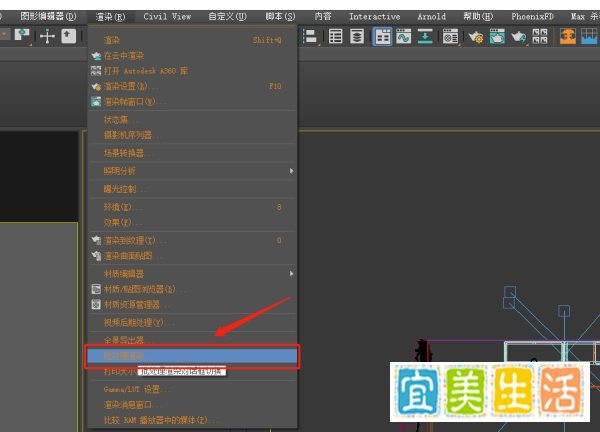Toggle the highlighted ribbon icon
This screenshot has width=600, height=432.
[x=383, y=37]
